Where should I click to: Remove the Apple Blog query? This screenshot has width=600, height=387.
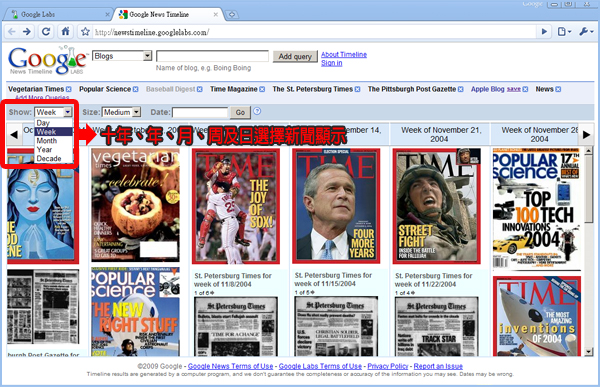525,89
